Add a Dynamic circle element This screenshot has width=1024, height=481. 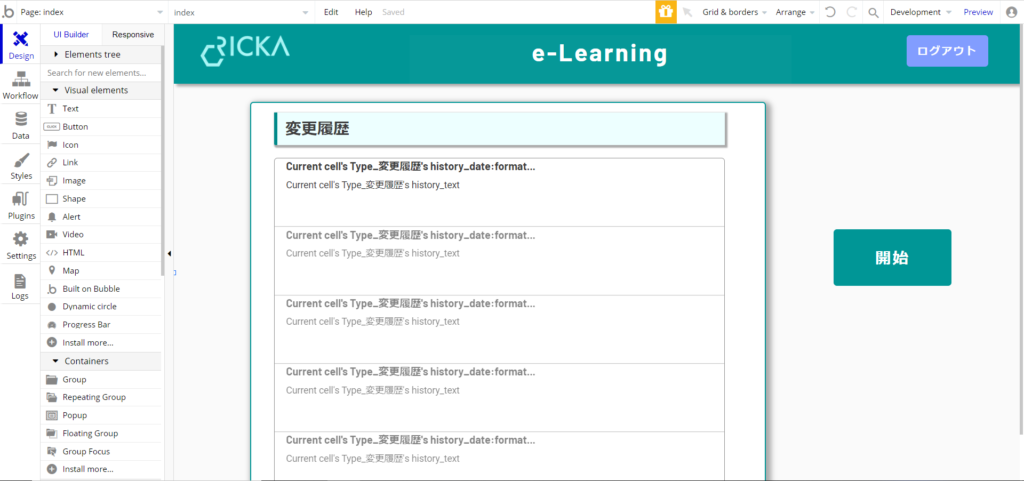pos(101,306)
